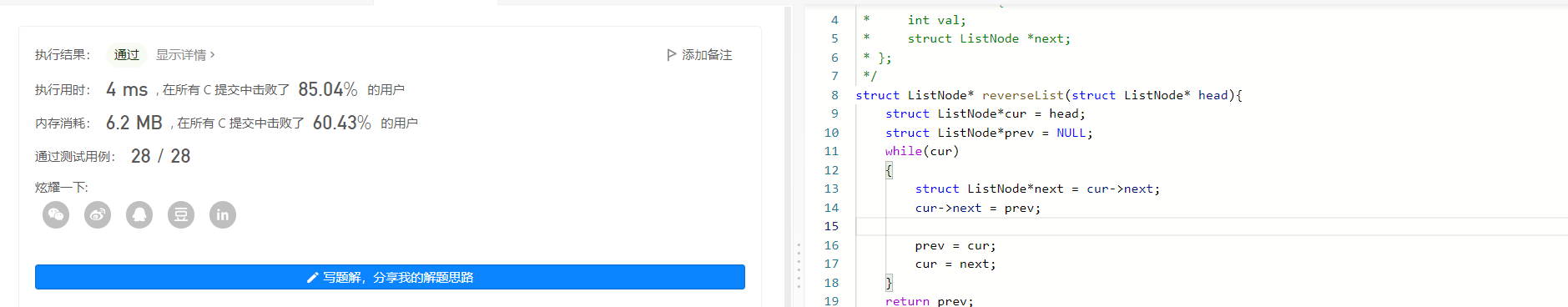
Task: Click 'cur = next;' code line
Action: (955, 264)
